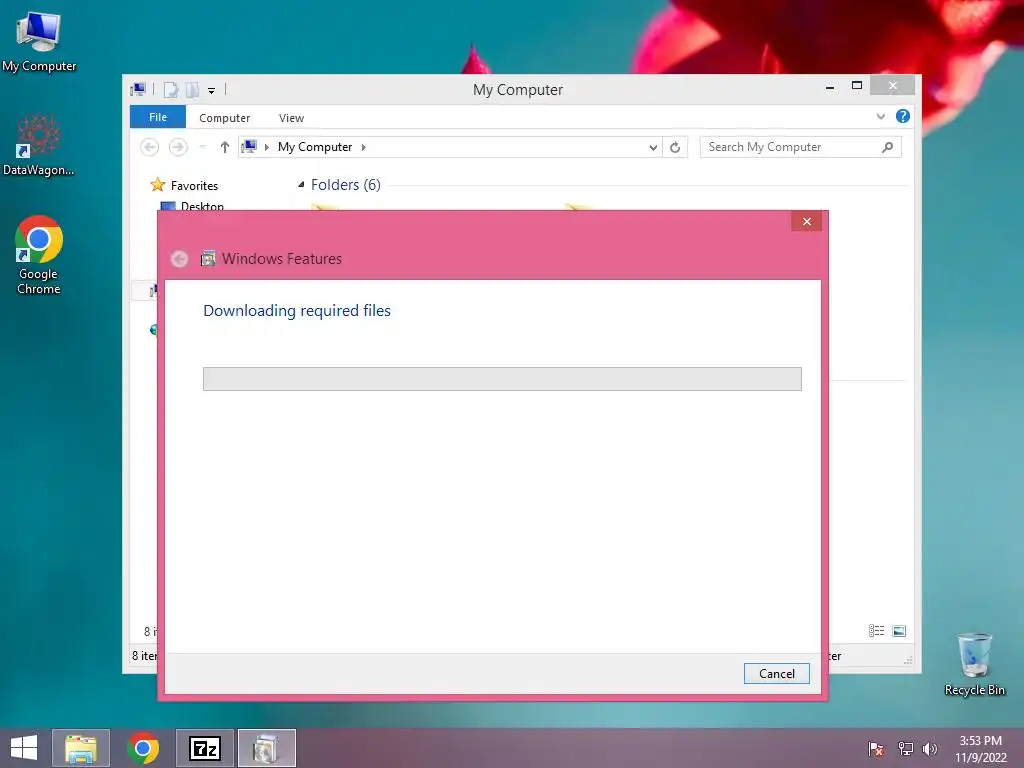This screenshot has height=768, width=1024.
Task: Open volume control in tray
Action: point(930,748)
